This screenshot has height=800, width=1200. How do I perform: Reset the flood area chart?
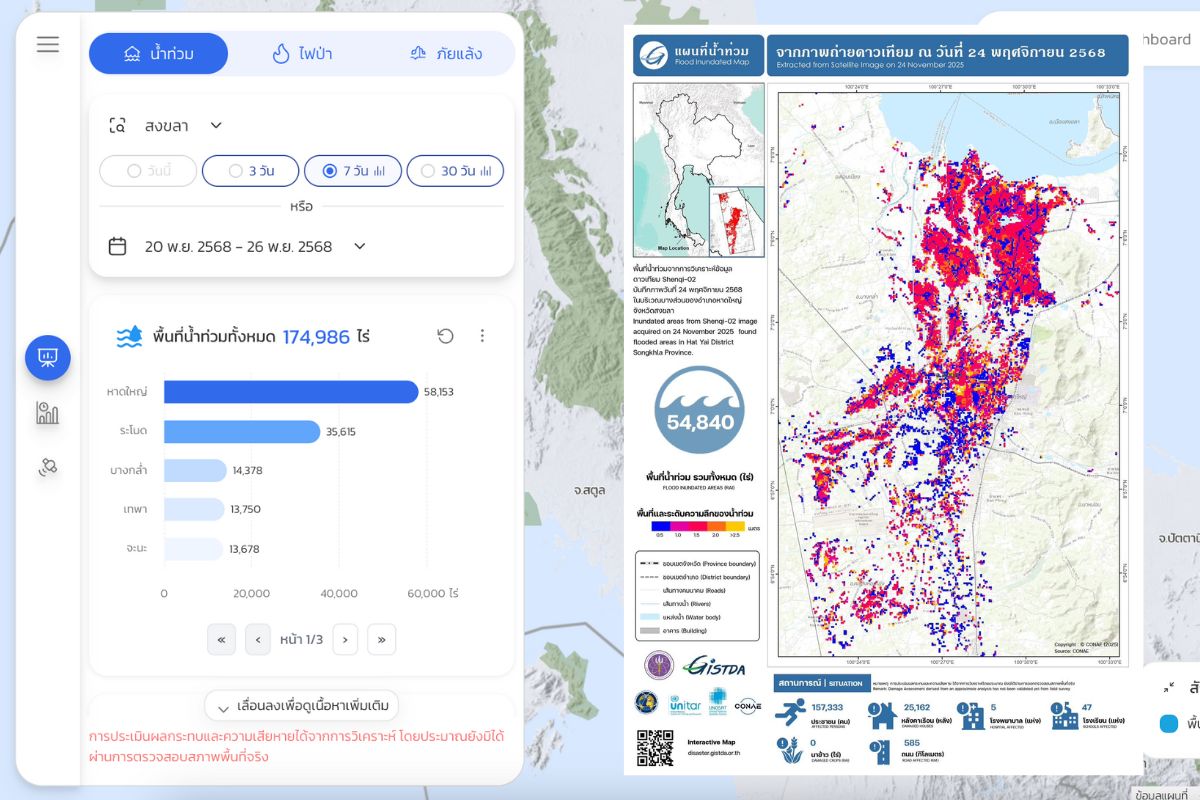[x=445, y=336]
